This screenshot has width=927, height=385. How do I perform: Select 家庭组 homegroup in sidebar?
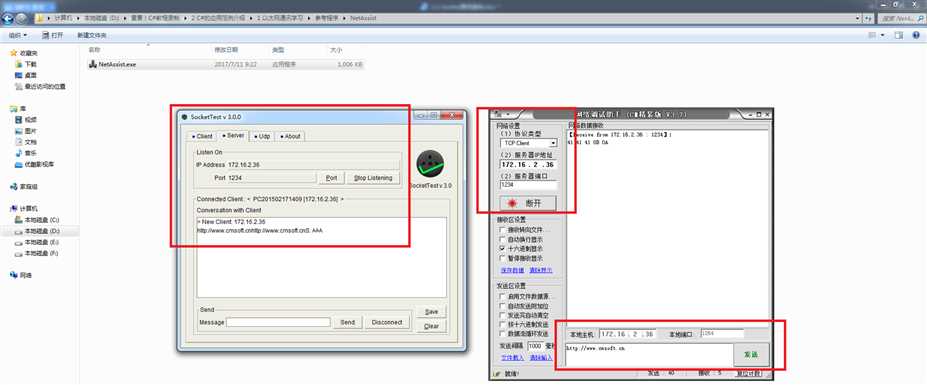tap(24, 187)
